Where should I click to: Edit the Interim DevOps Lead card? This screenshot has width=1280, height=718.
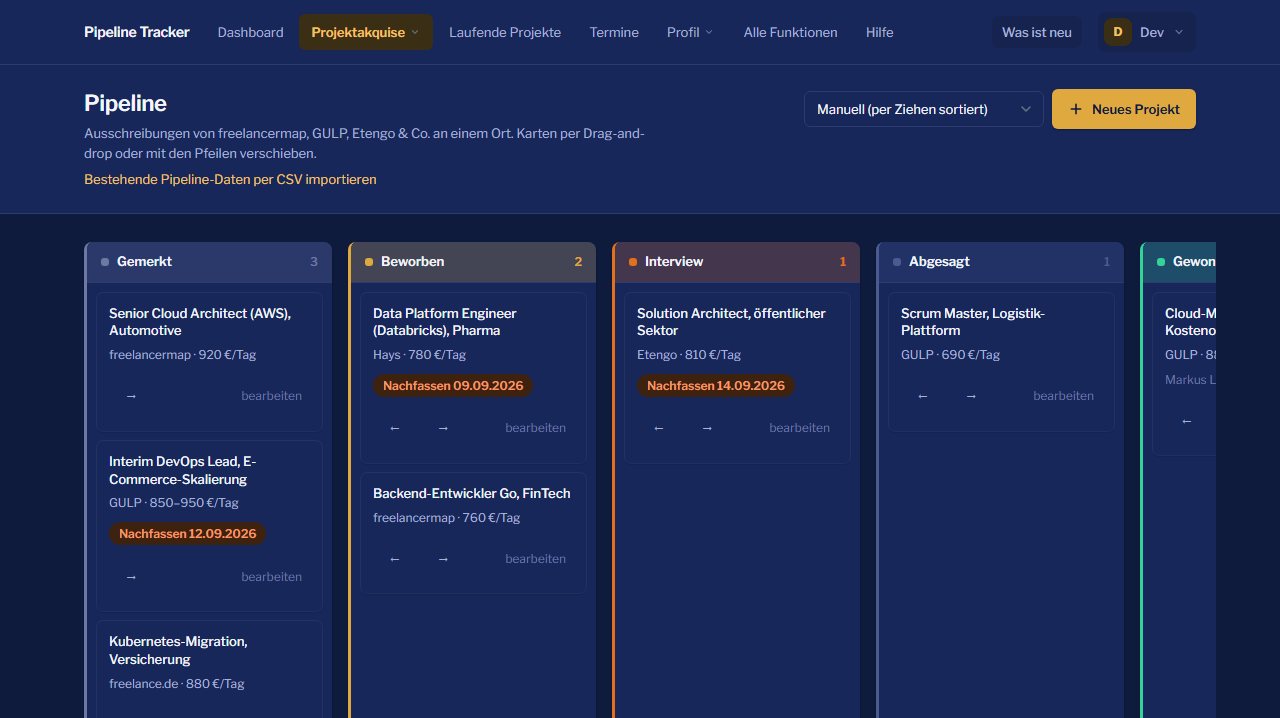click(271, 577)
